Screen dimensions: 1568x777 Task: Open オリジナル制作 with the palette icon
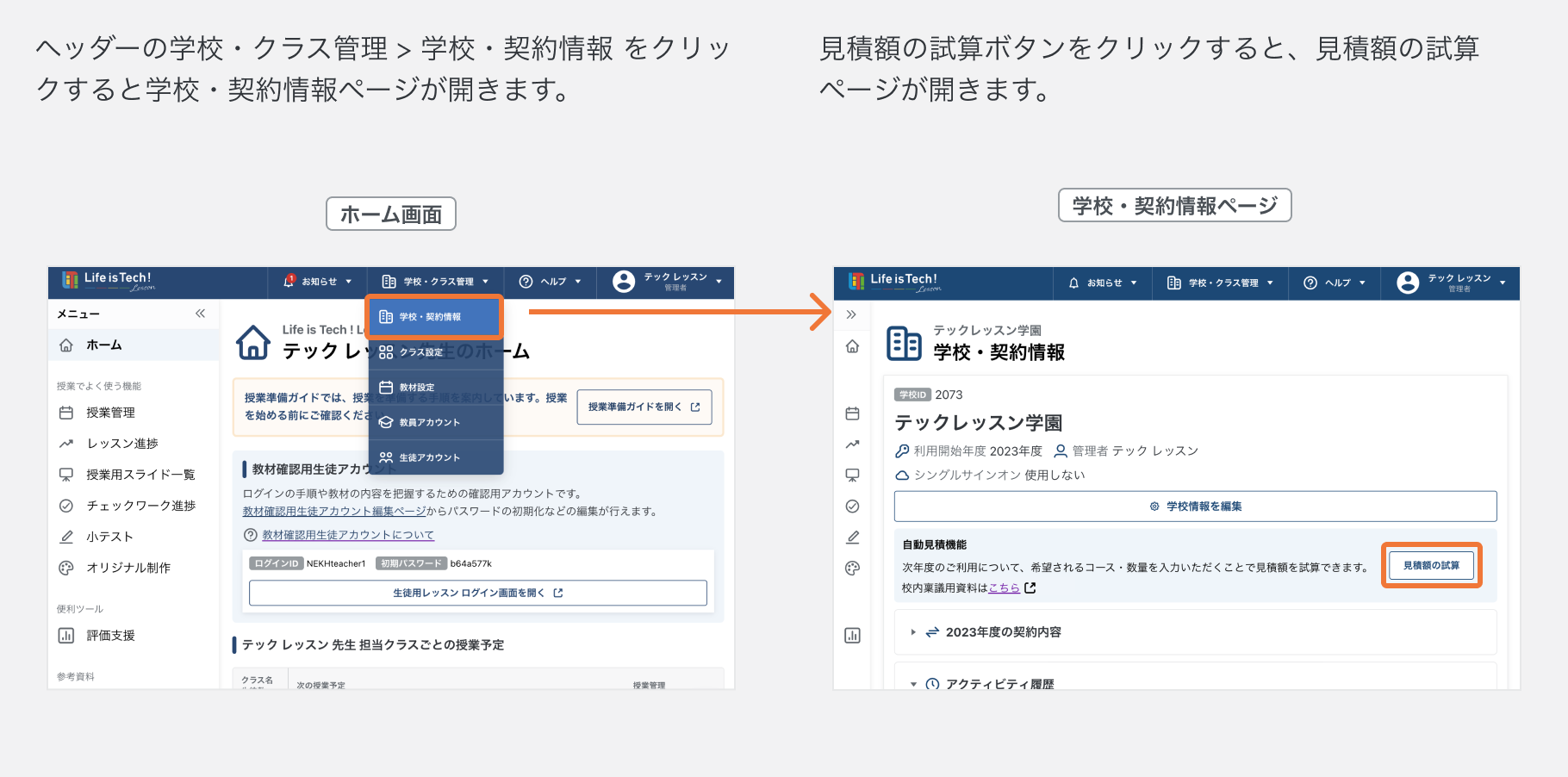67,567
